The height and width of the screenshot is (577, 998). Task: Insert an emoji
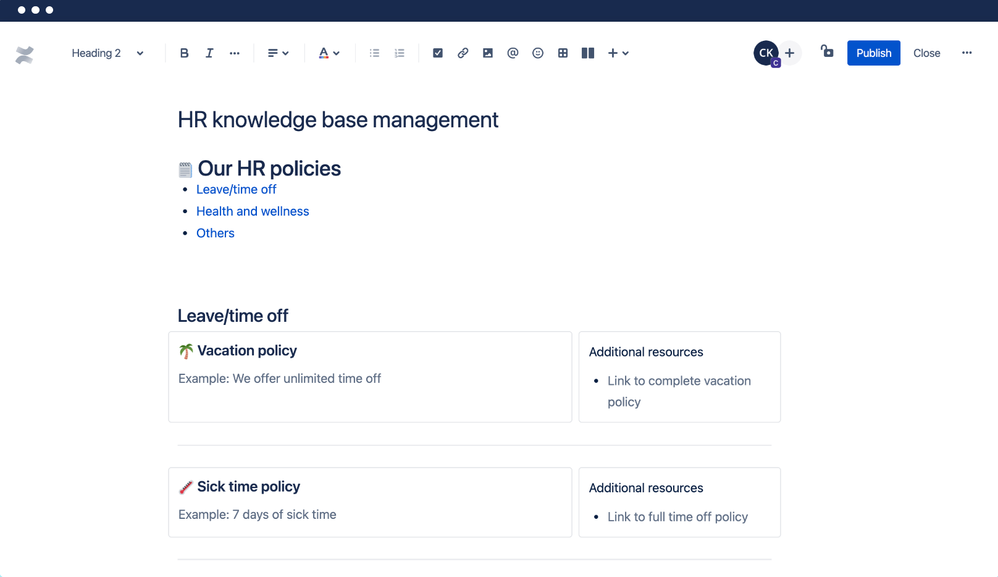pos(538,53)
